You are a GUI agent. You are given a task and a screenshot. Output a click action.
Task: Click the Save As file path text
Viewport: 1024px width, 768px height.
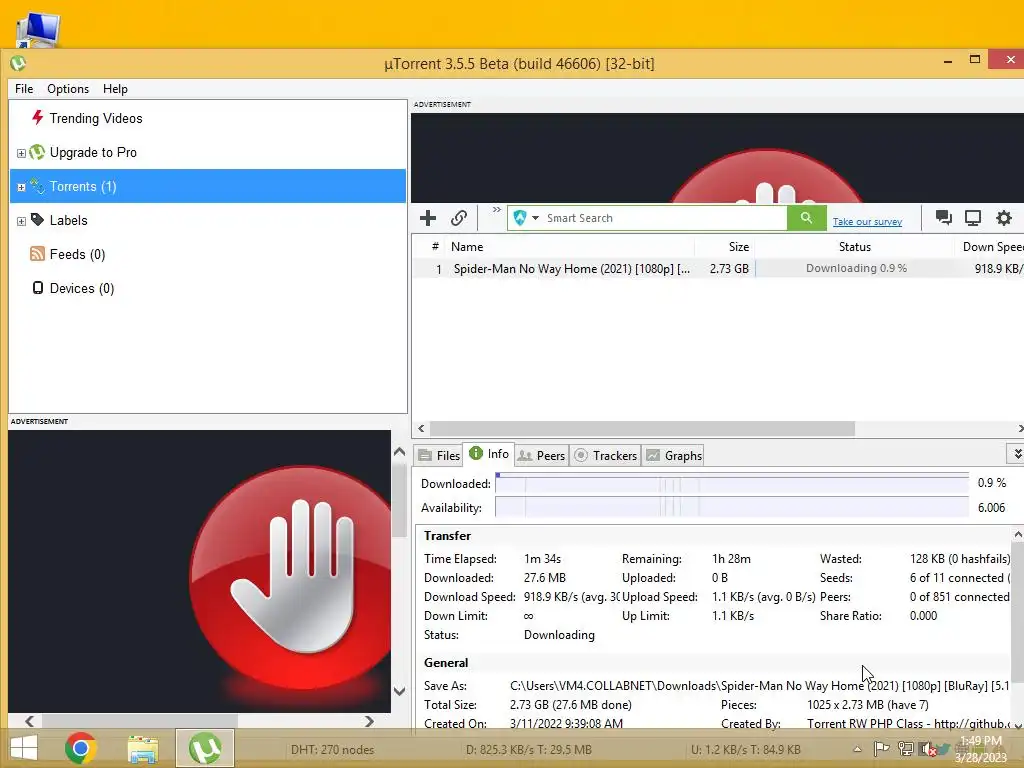click(x=760, y=686)
